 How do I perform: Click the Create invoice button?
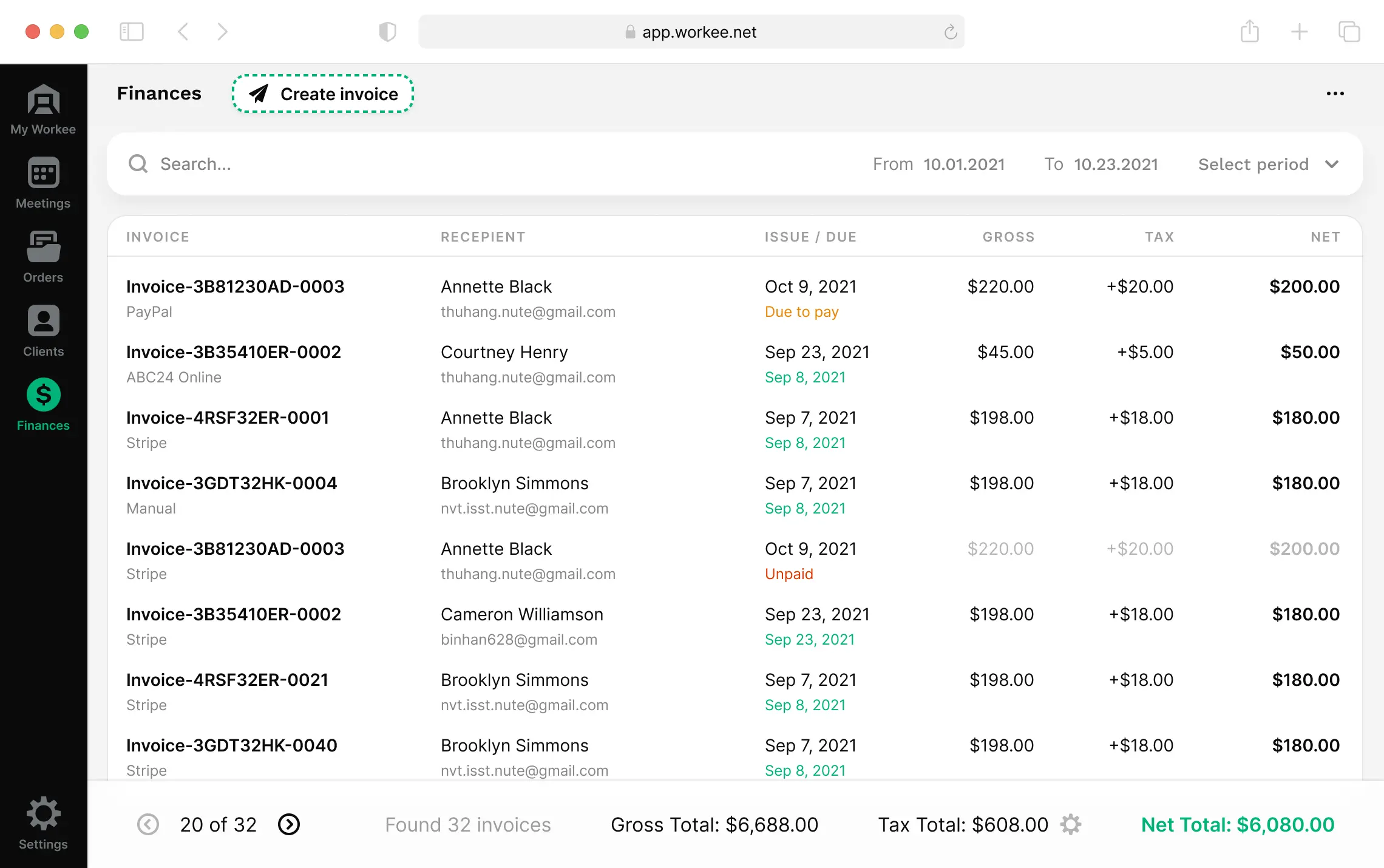pyautogui.click(x=322, y=93)
